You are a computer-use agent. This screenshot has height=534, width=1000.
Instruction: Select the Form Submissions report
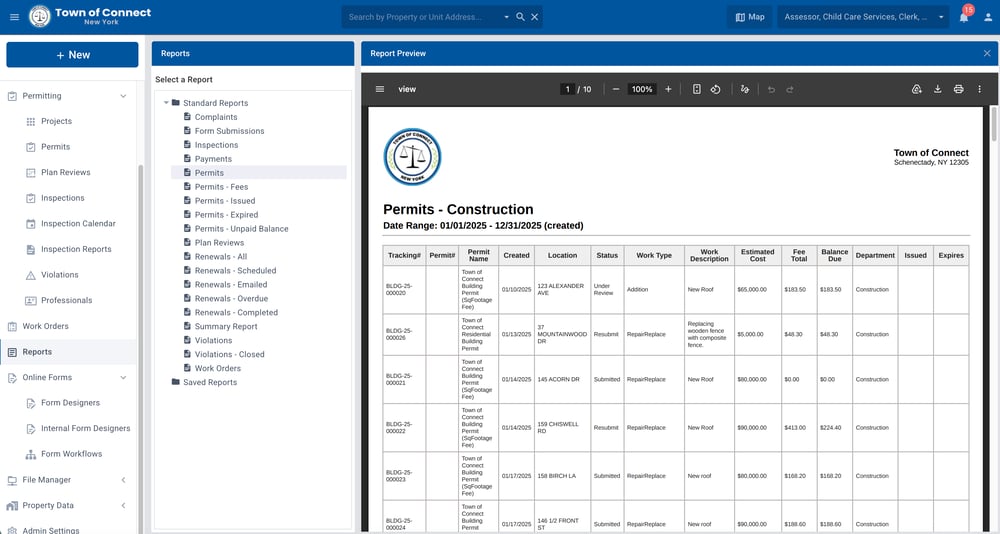tap(229, 131)
